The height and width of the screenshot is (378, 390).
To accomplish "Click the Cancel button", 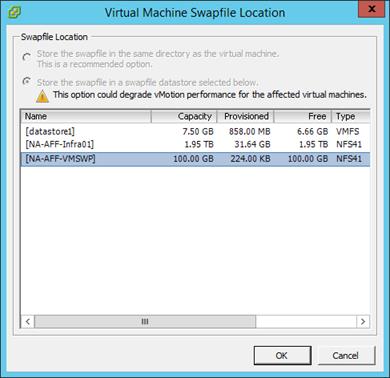I will click(x=346, y=355).
